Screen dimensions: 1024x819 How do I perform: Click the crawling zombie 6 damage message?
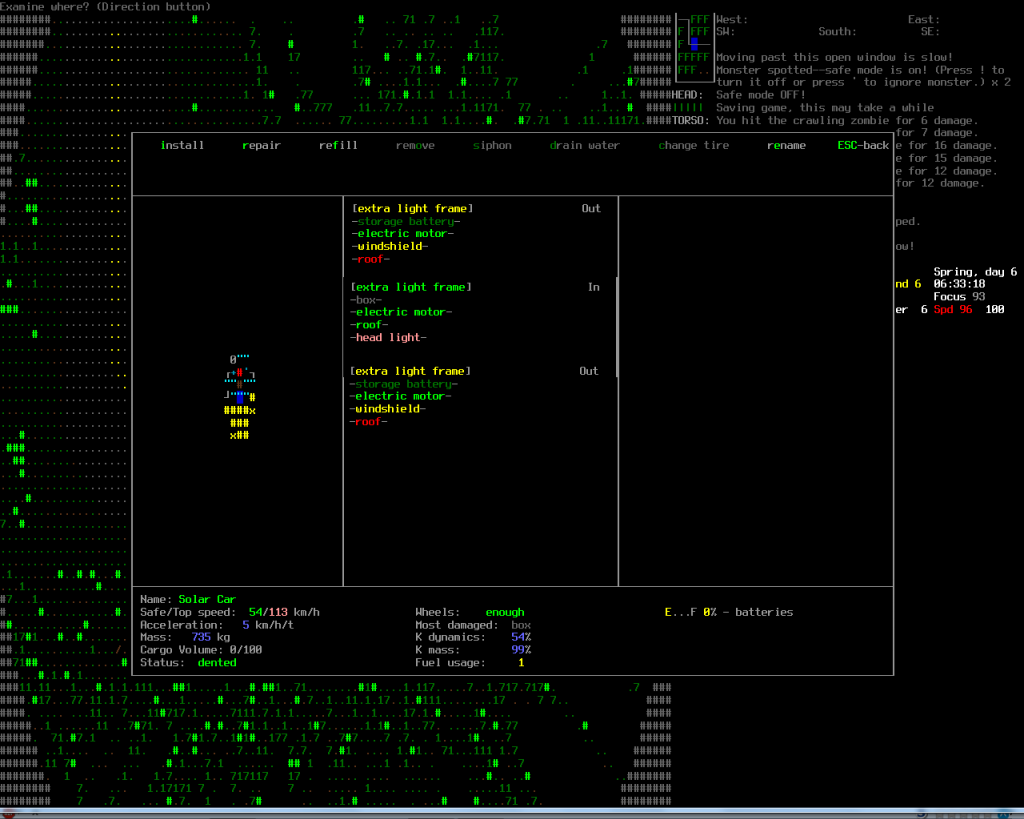(847, 120)
